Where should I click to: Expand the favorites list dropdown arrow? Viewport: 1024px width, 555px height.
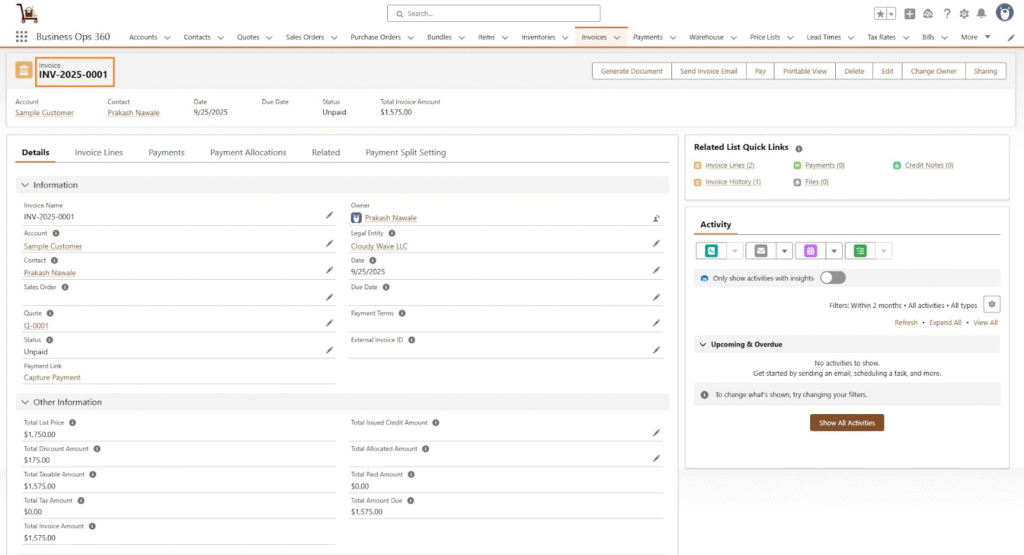pyautogui.click(x=890, y=14)
